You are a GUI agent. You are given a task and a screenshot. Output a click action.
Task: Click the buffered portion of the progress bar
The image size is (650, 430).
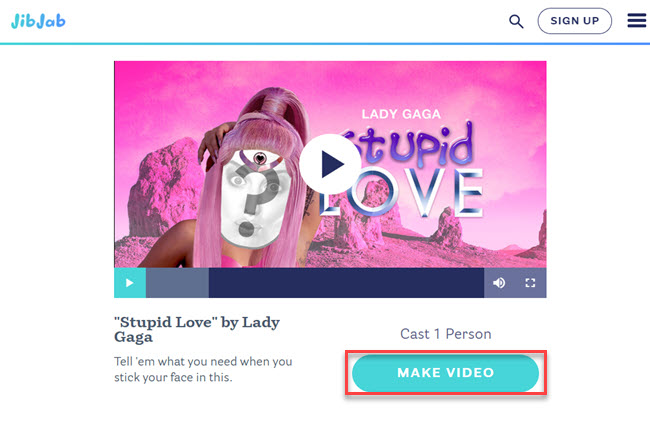point(177,283)
